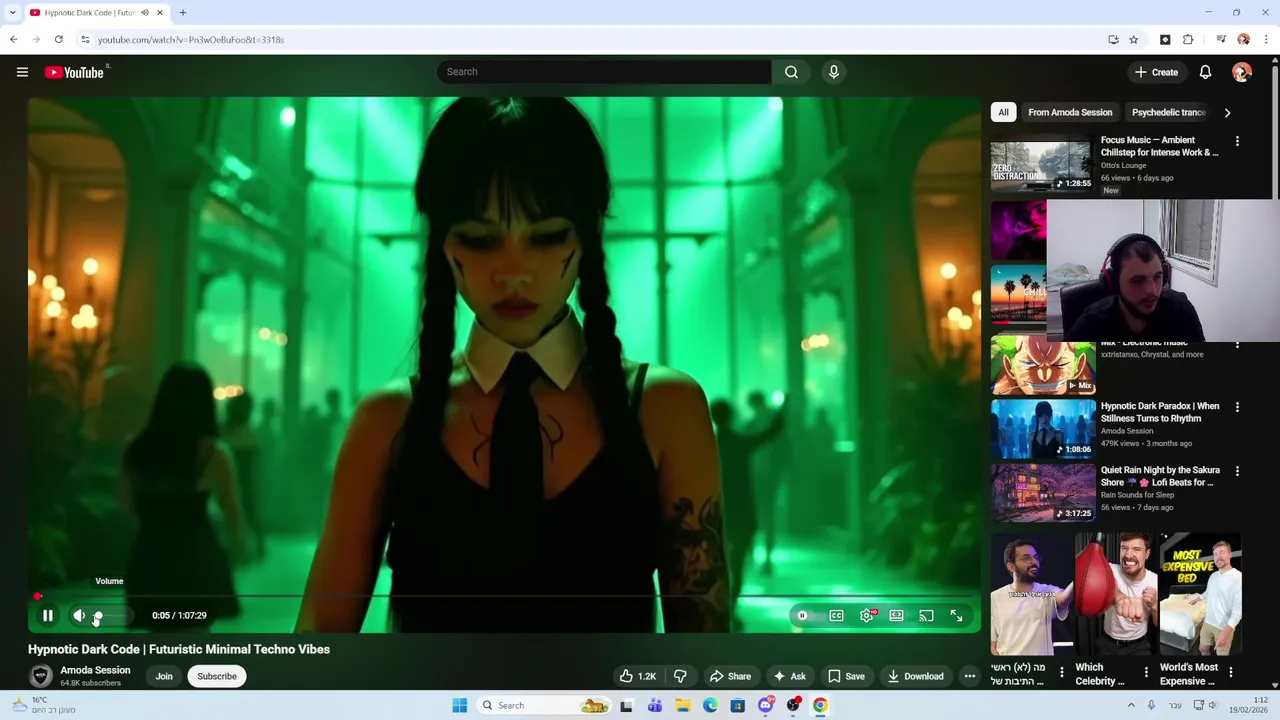1280x720 pixels.
Task: Click the search magnifier button
Action: (791, 72)
